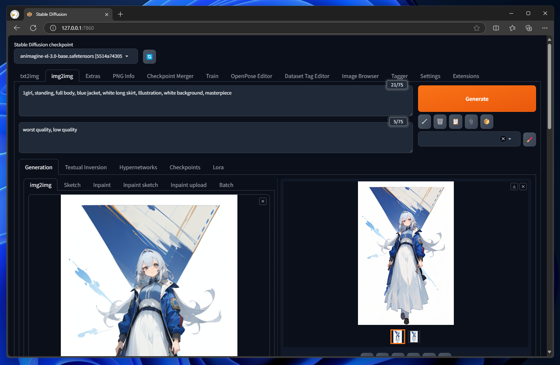Click the img2img source image canvas

point(149,275)
